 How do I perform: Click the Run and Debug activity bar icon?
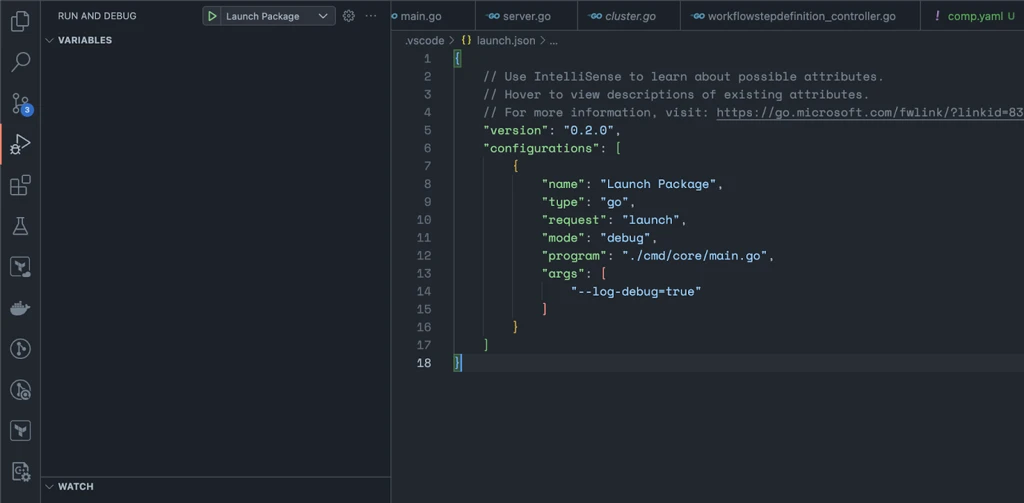point(20,144)
